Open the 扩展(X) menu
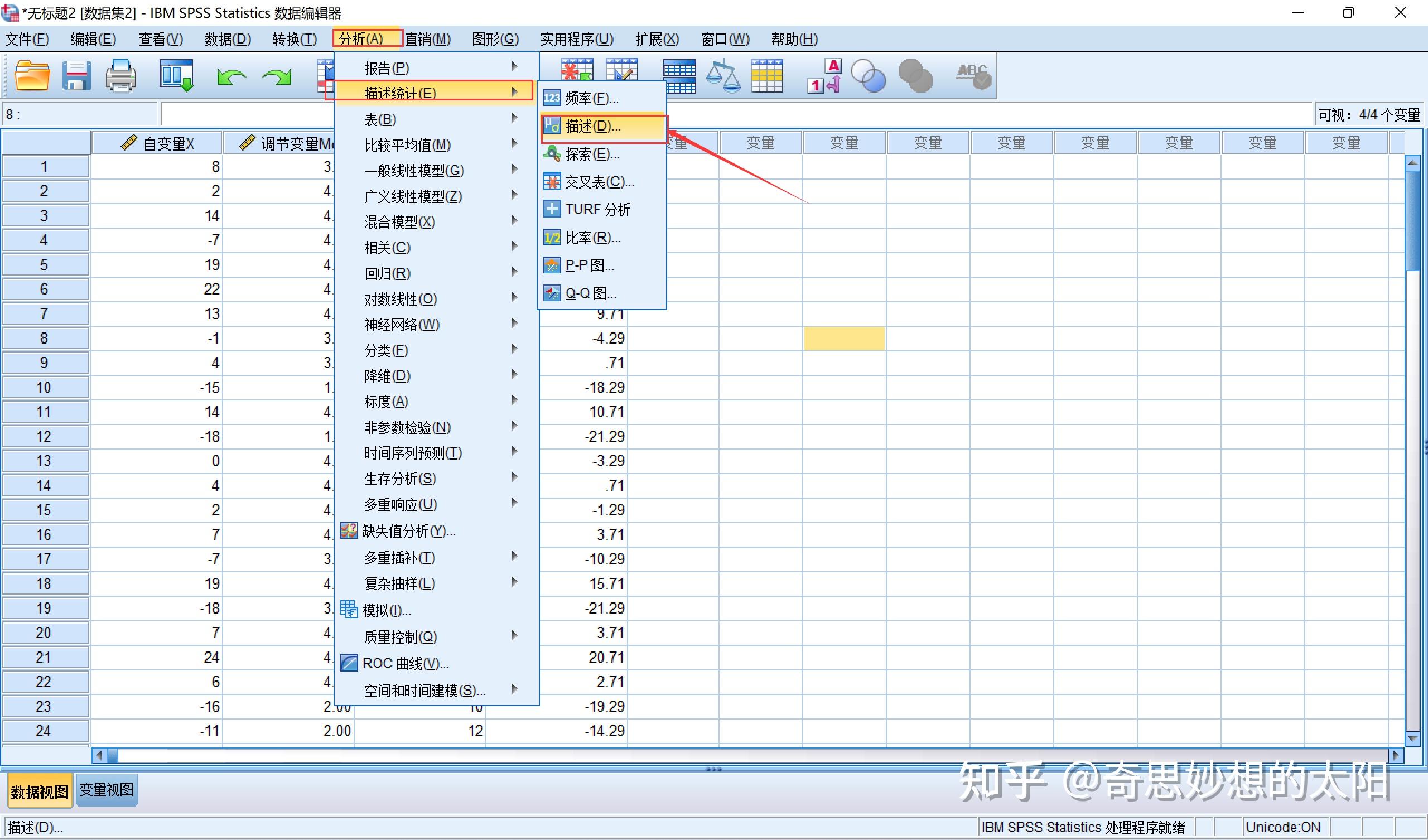1428x840 pixels. (x=657, y=39)
